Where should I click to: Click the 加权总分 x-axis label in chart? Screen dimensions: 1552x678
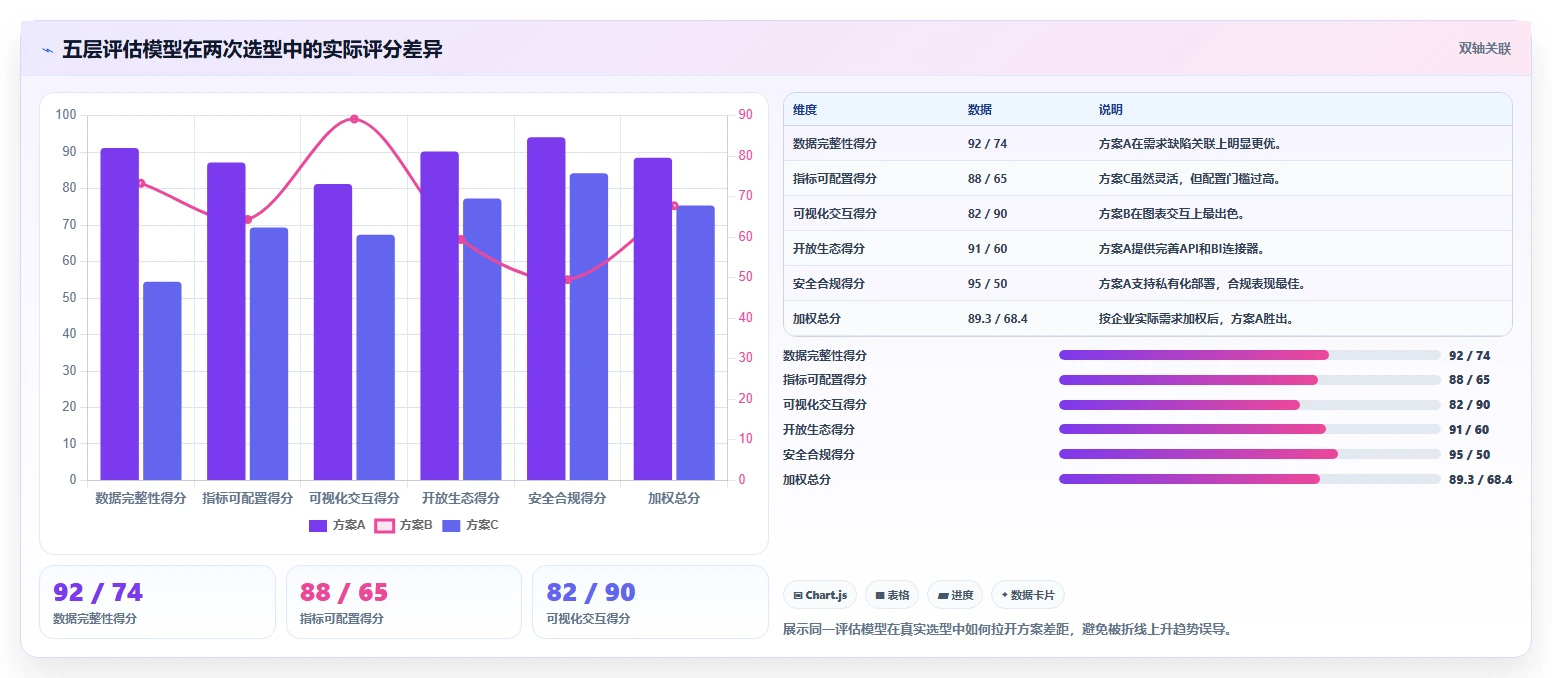click(674, 498)
